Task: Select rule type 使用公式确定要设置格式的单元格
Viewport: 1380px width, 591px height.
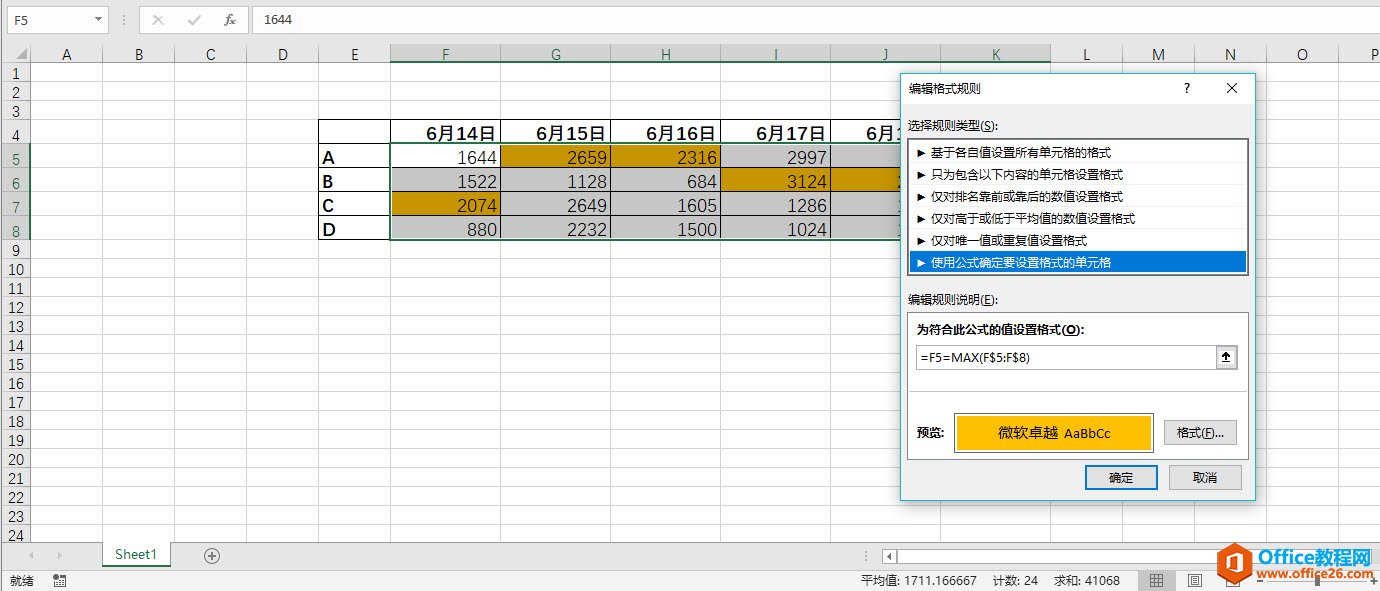Action: tap(1078, 262)
